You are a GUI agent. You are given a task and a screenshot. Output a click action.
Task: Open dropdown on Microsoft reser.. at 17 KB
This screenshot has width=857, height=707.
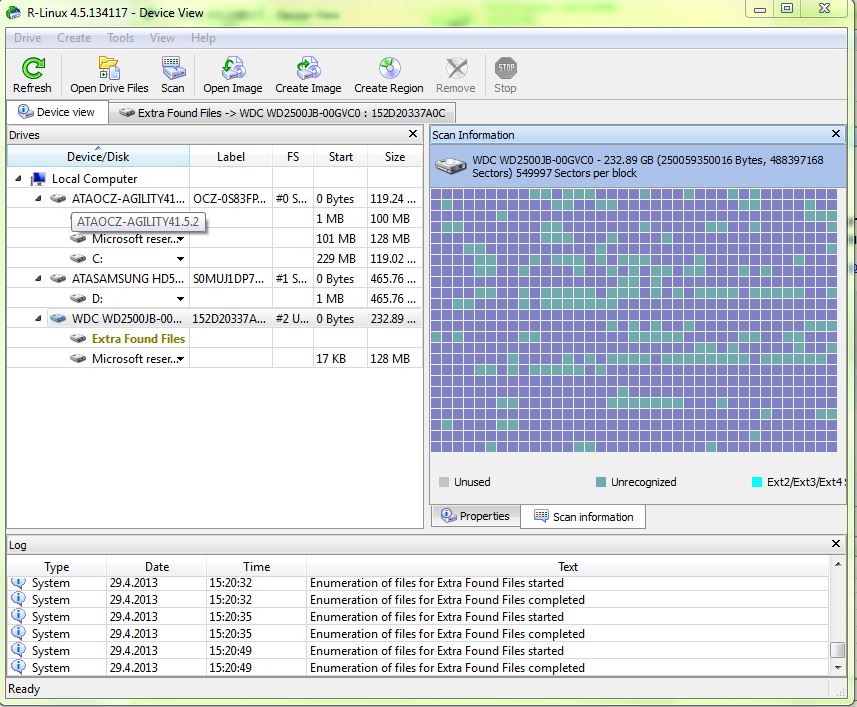pyautogui.click(x=180, y=359)
